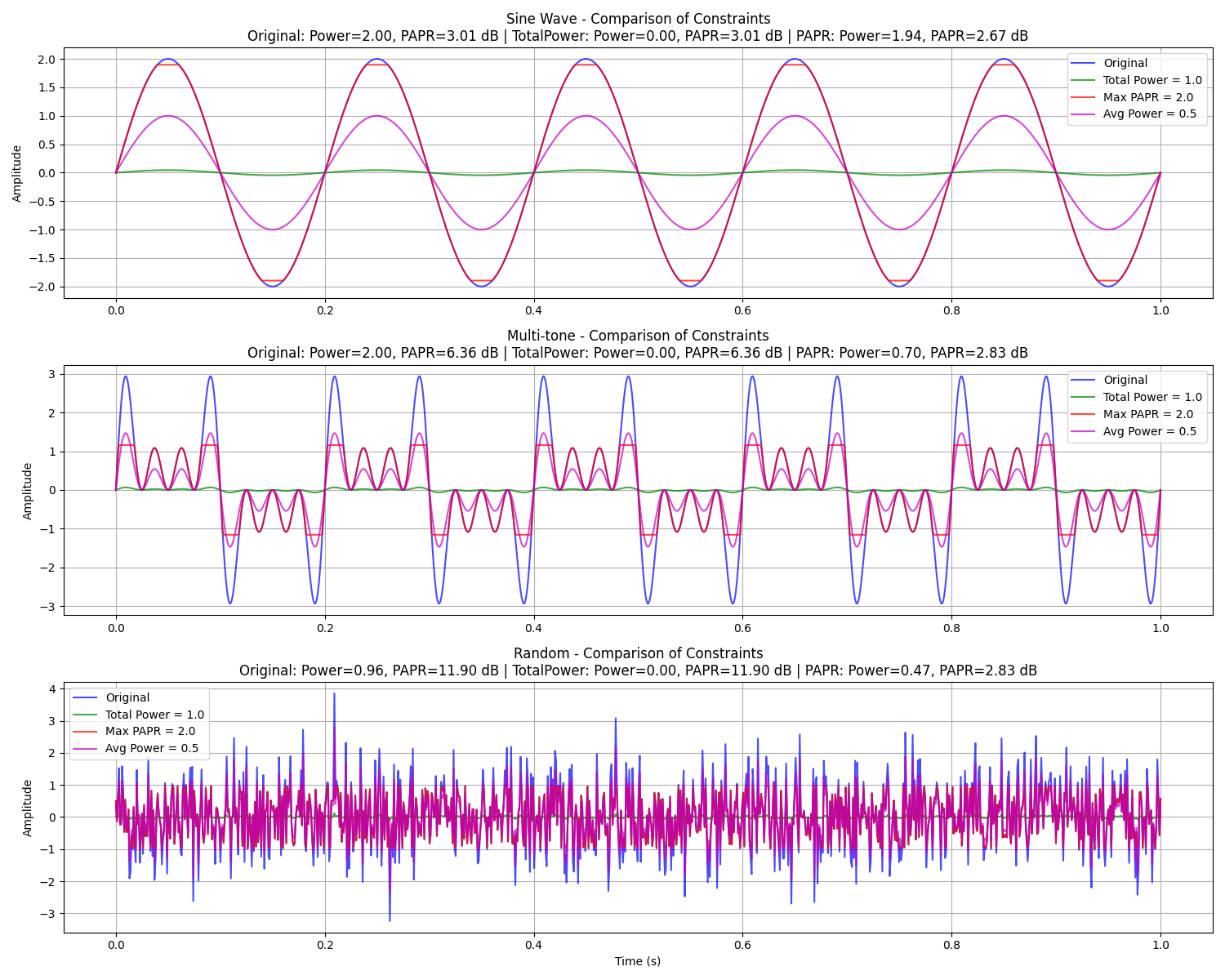The height and width of the screenshot is (980, 1225).
Task: Click the Multi-tone subtitle showing PAPR=6.36 dB
Action: point(638,353)
